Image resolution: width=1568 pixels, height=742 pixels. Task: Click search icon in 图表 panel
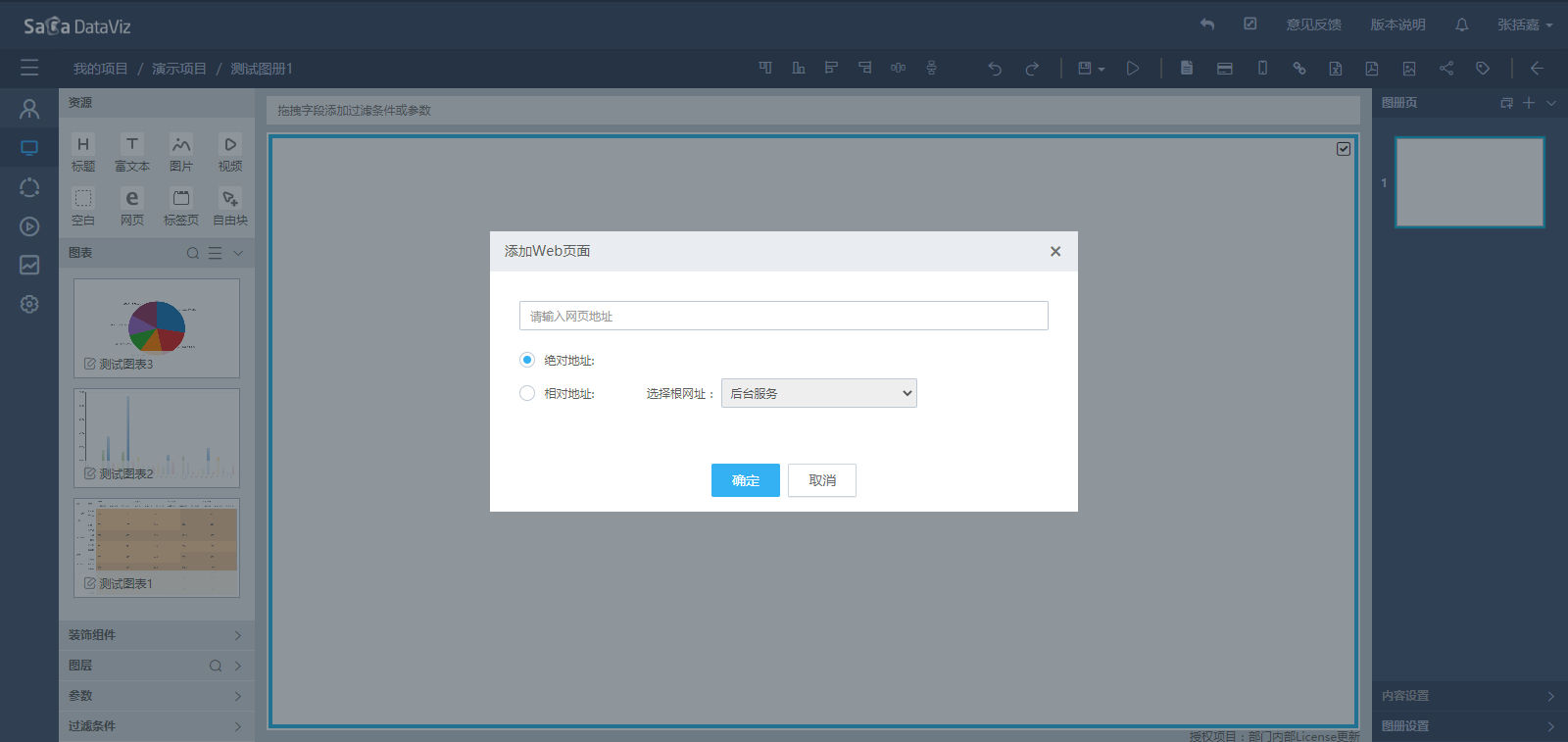pos(193,253)
